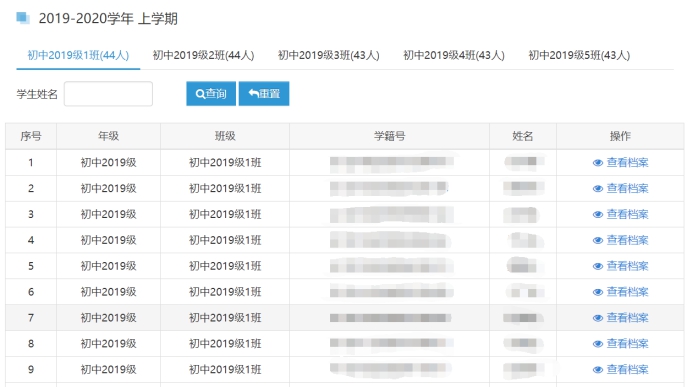Switch to the 初中2019级5班(43人) tab
Viewport: 692px width, 387px height.
point(579,55)
